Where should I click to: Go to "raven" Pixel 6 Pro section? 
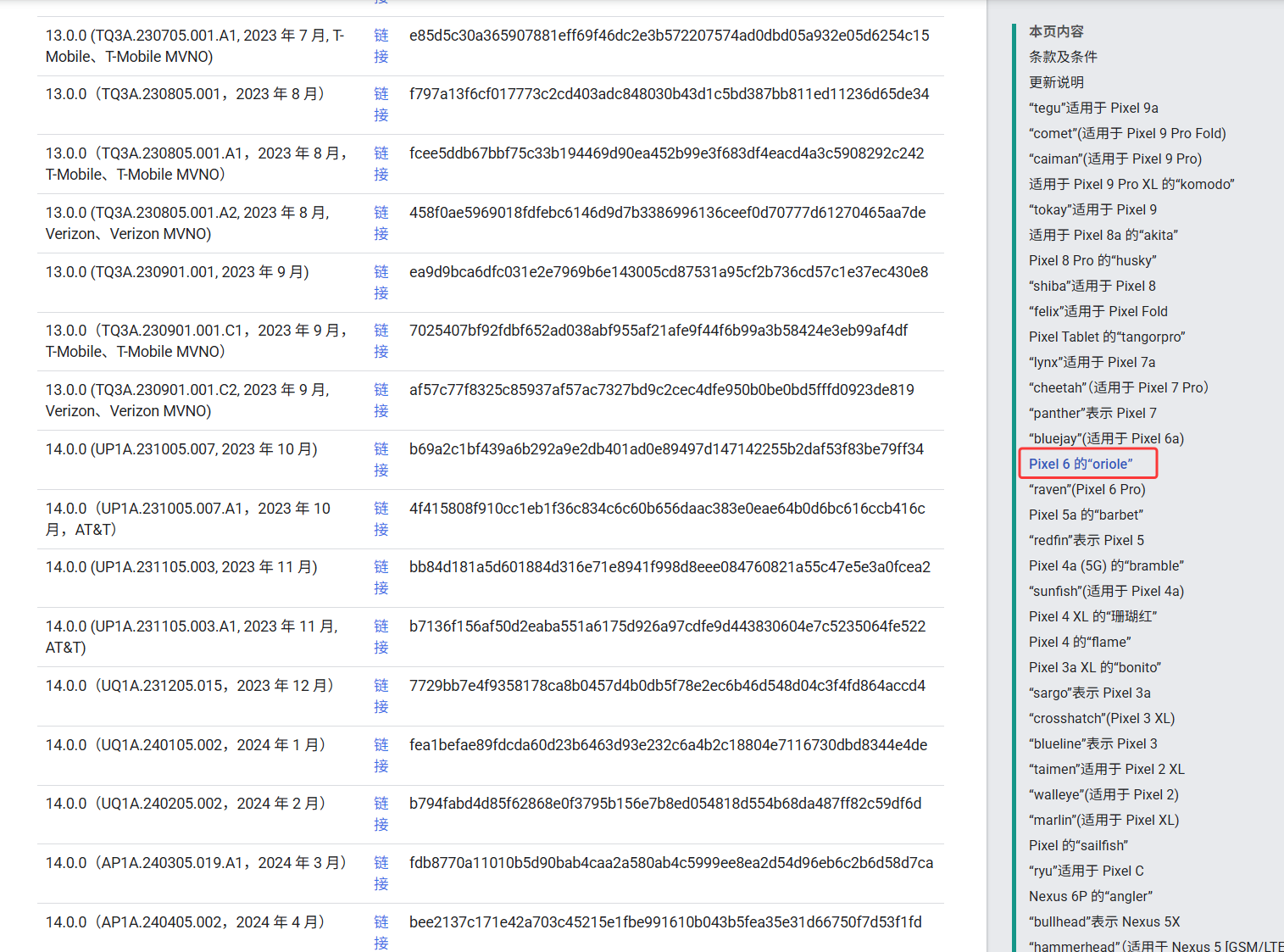pos(1087,489)
